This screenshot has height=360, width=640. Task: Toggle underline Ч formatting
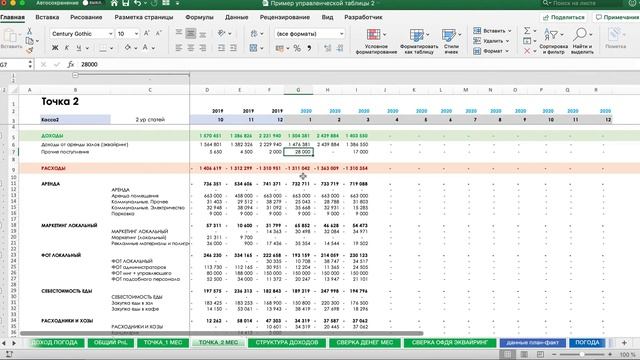click(x=78, y=48)
